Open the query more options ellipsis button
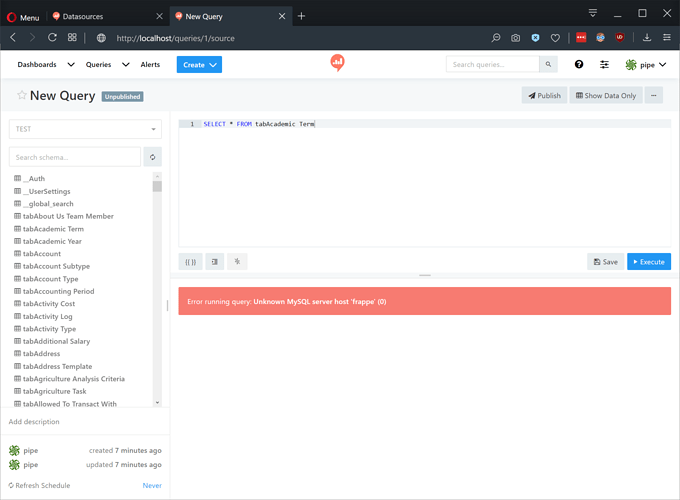 coord(654,95)
